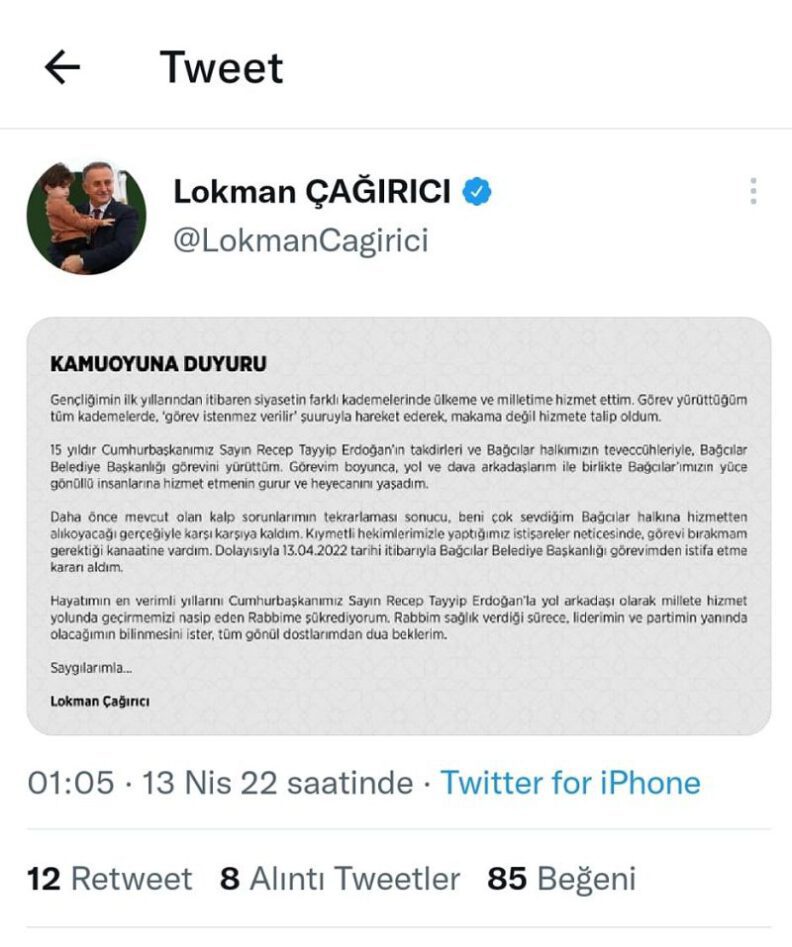Open the Twitter for iPhone link
The height and width of the screenshot is (947, 792).
570,783
